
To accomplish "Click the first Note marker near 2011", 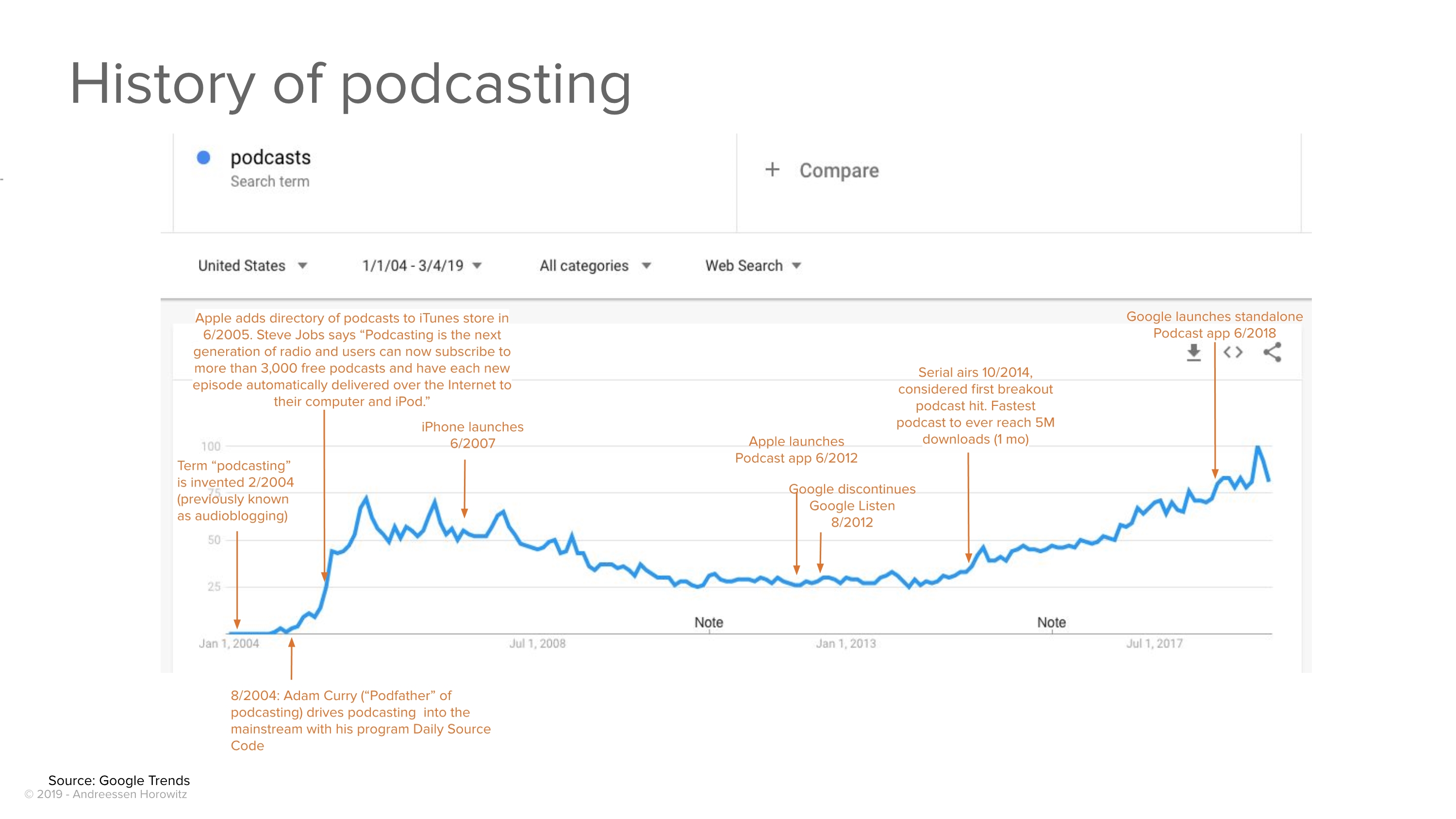I will point(709,622).
